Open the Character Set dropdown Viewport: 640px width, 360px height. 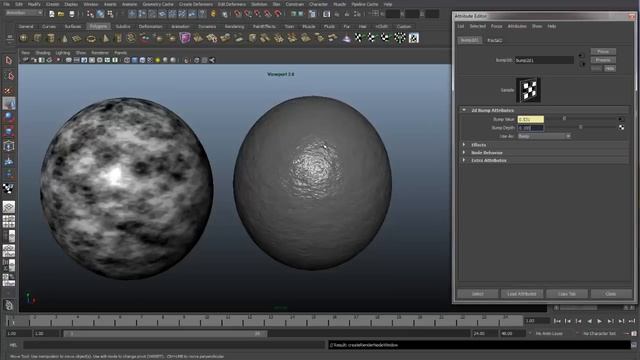pos(599,333)
